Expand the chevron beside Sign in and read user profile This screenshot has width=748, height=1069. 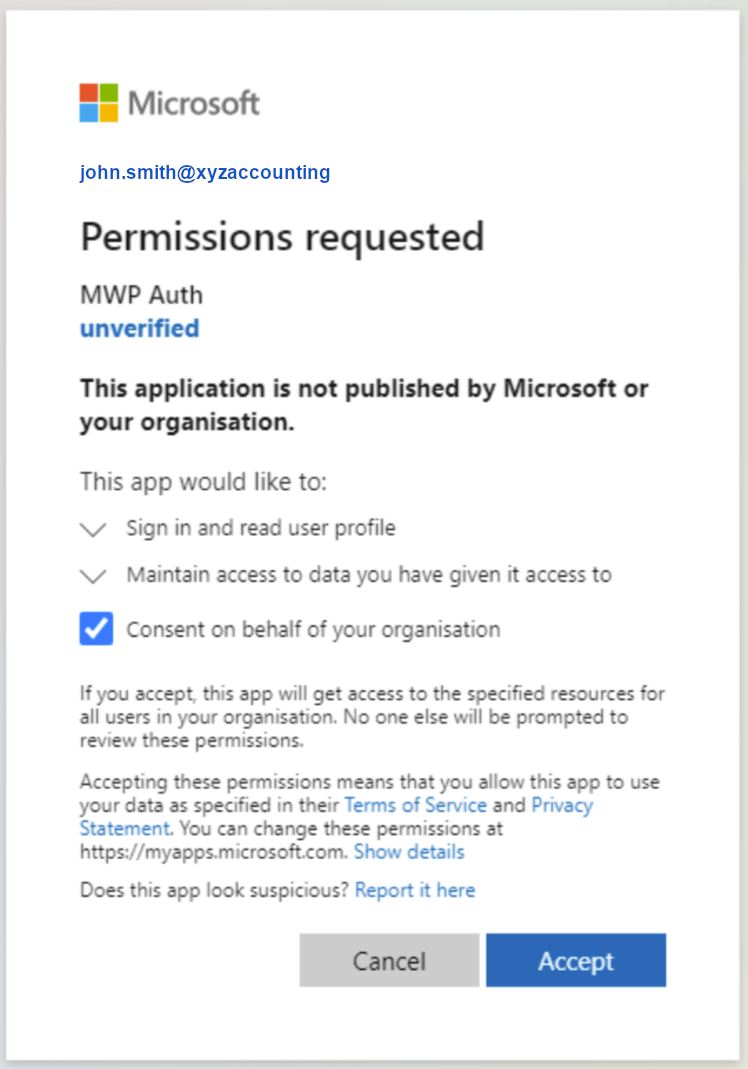click(93, 529)
